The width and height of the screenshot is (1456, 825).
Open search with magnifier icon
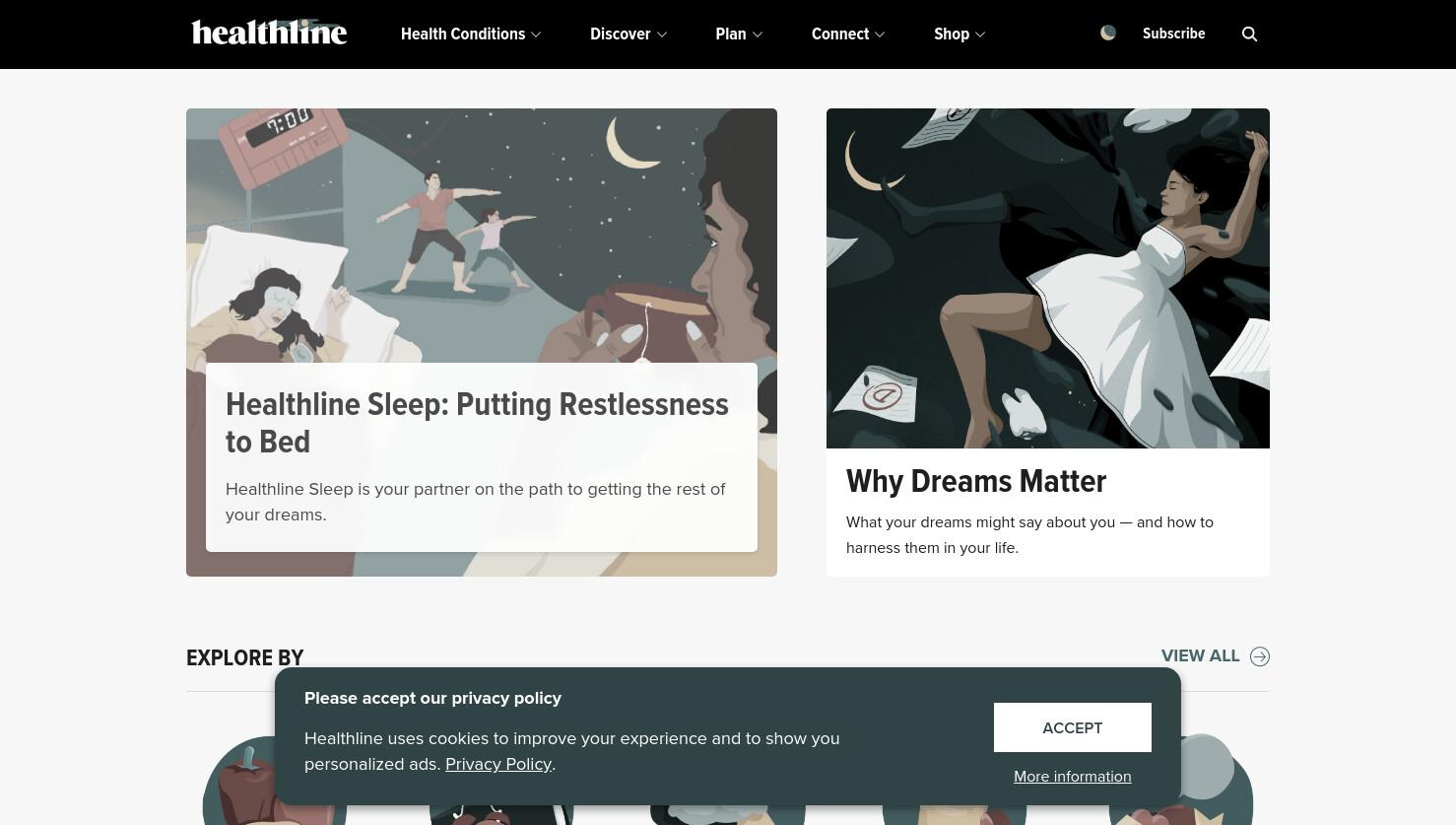coord(1249,34)
